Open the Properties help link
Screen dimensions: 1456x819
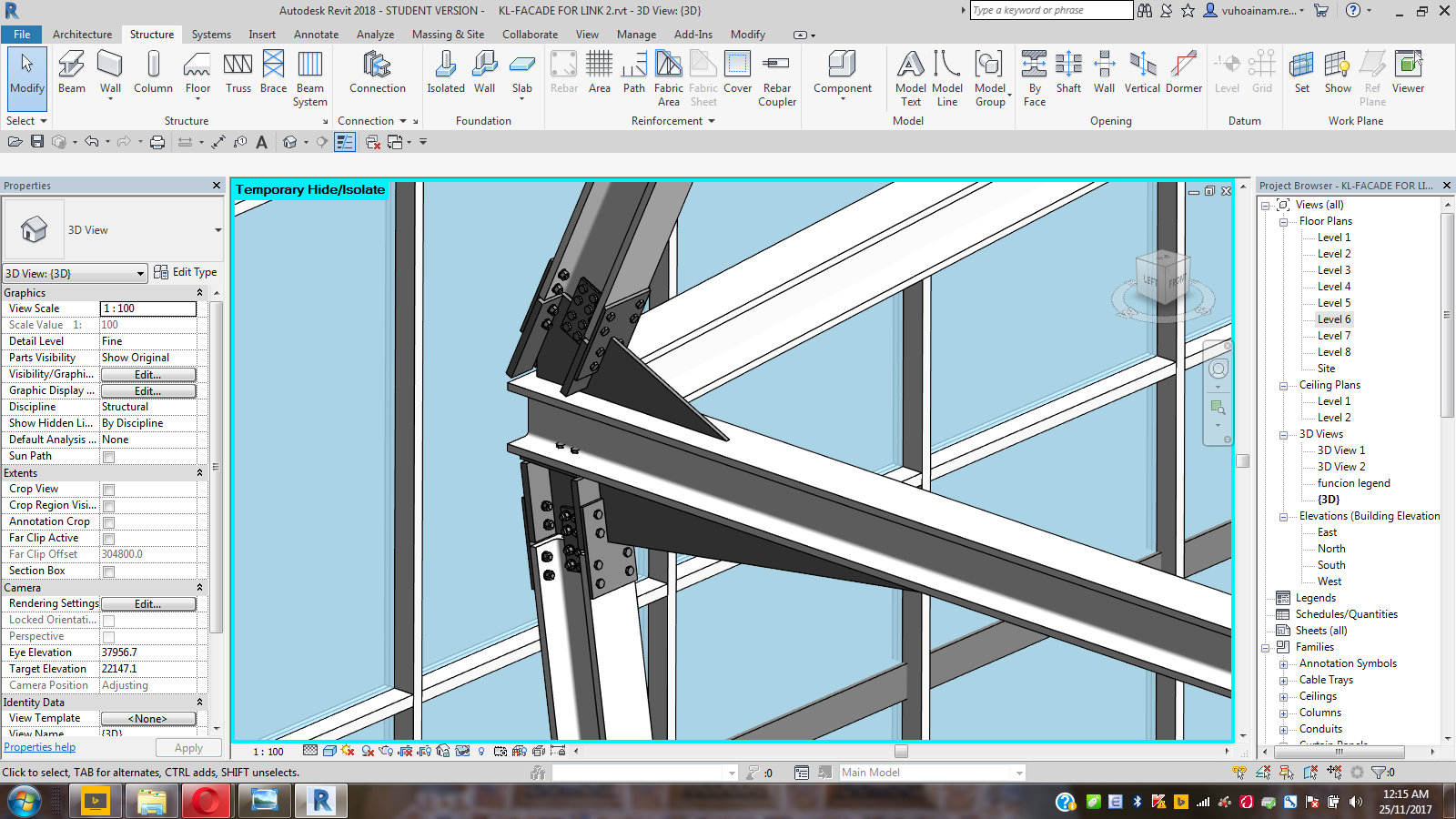pyautogui.click(x=40, y=747)
